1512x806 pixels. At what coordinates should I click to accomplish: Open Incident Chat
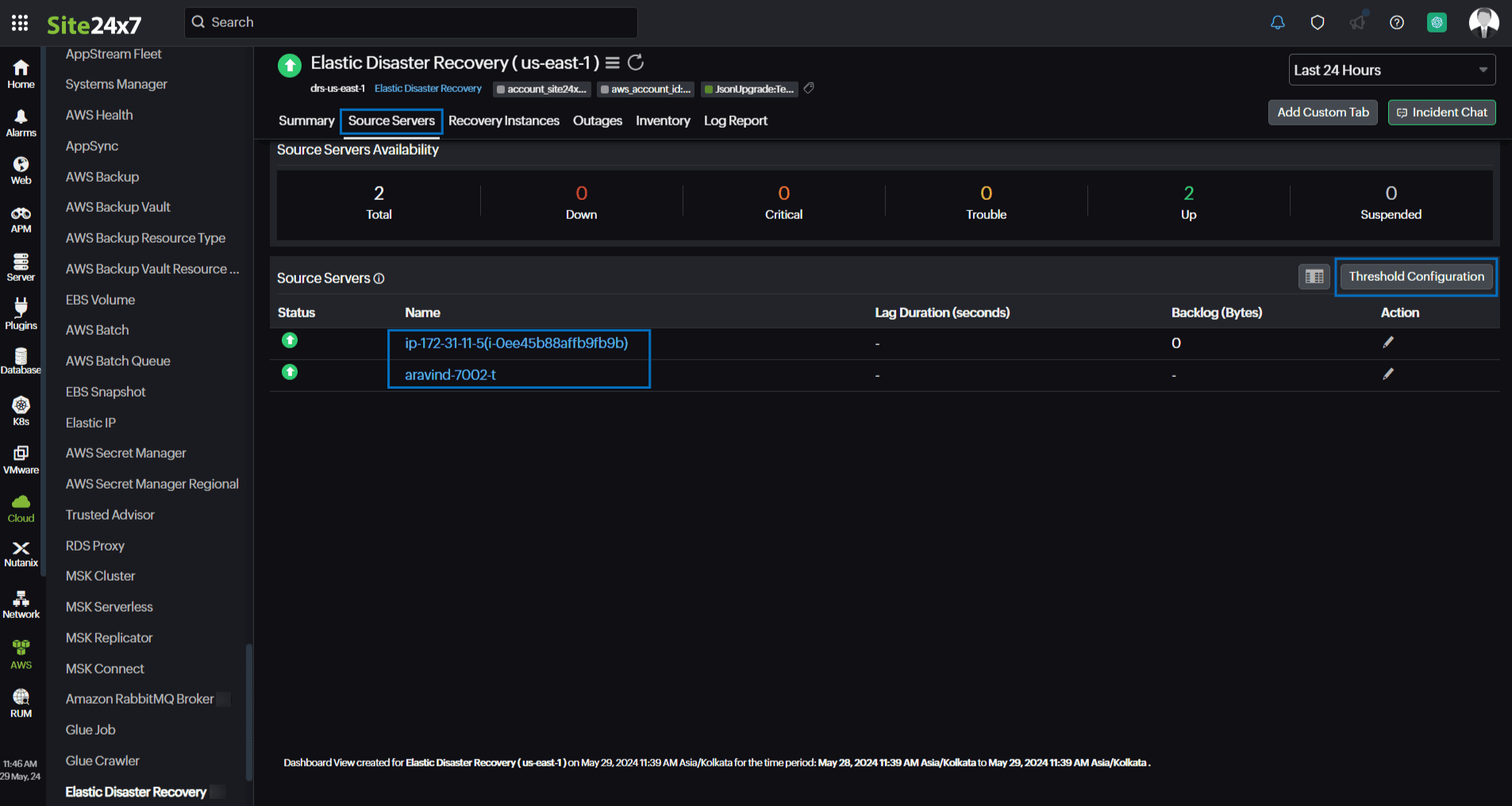point(1441,113)
